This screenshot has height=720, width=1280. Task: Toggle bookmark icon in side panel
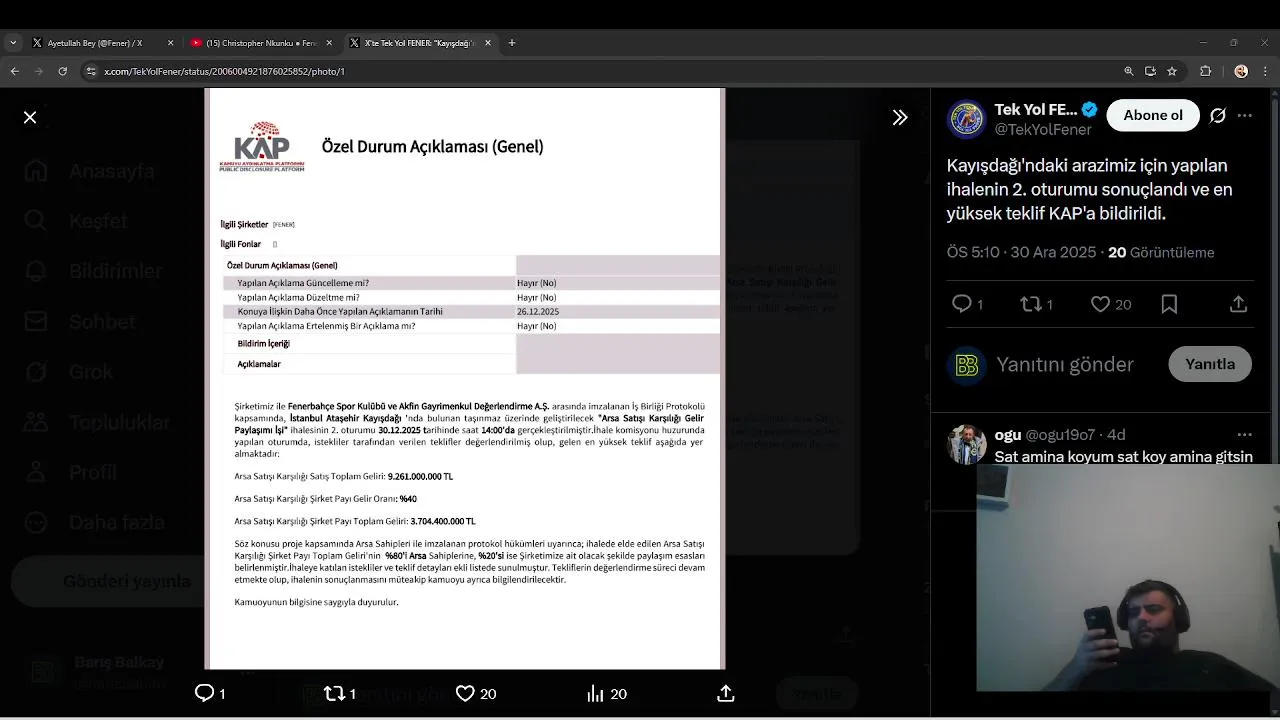(1169, 304)
